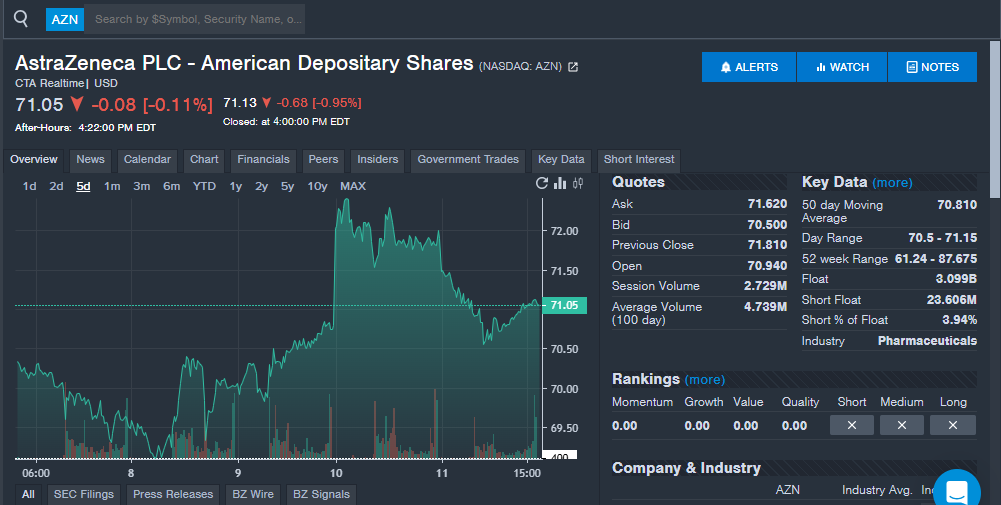The width and height of the screenshot is (1001, 505).
Task: Click the Pharmaceuticals industry value
Action: (x=927, y=341)
